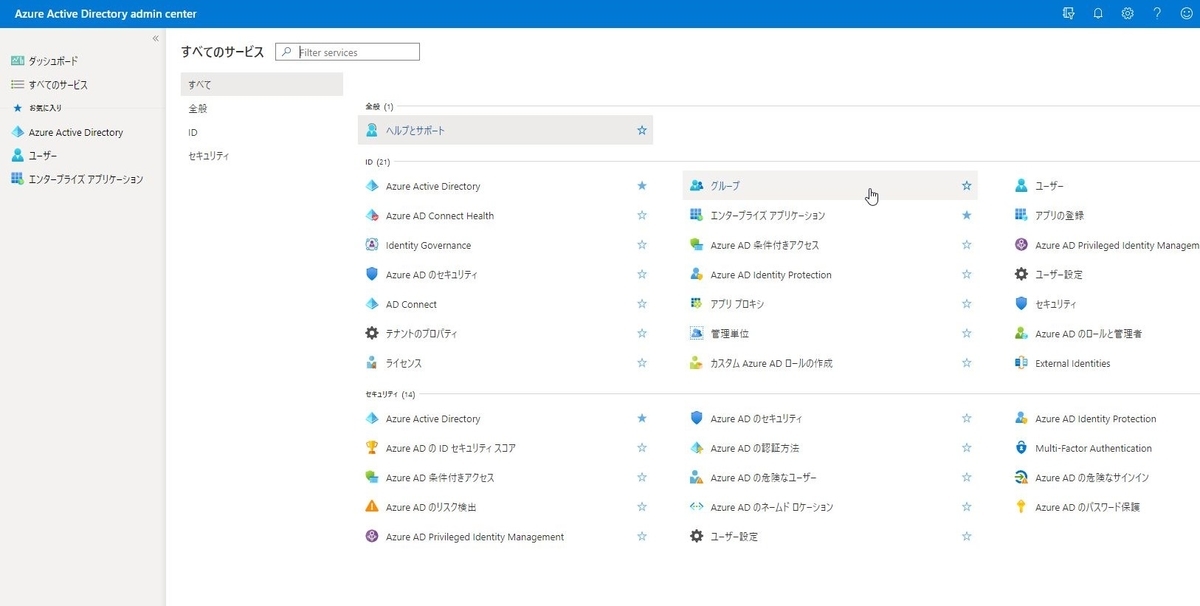The image size is (1200, 606).
Task: Favorite 管理単位 with its star
Action: click(967, 333)
